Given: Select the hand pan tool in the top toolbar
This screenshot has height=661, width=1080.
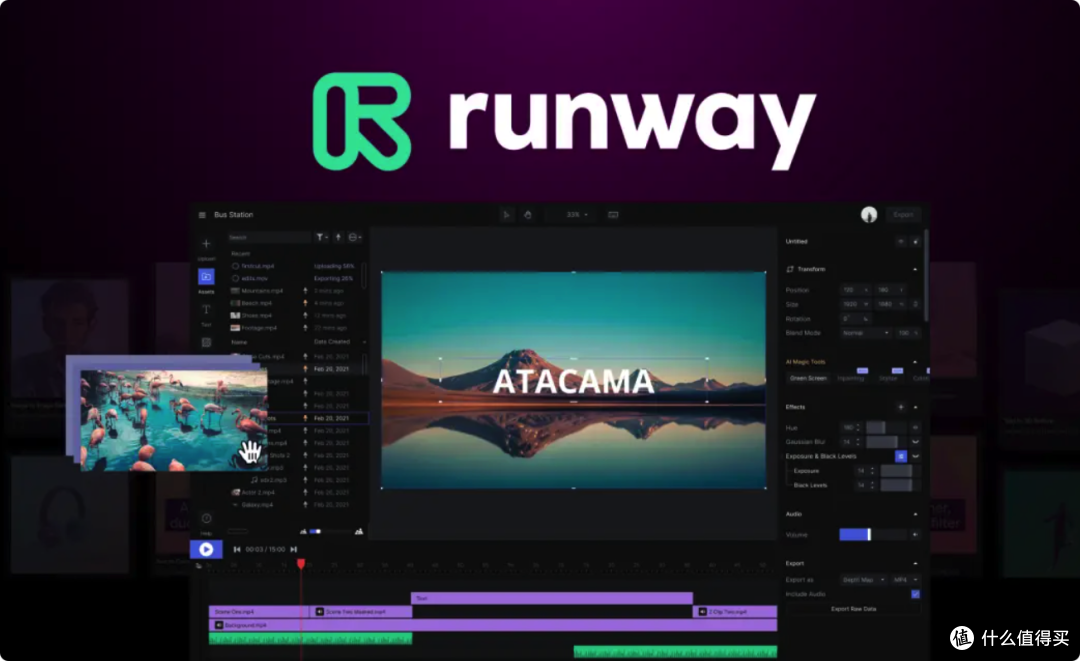Looking at the screenshot, I should coord(528,215).
